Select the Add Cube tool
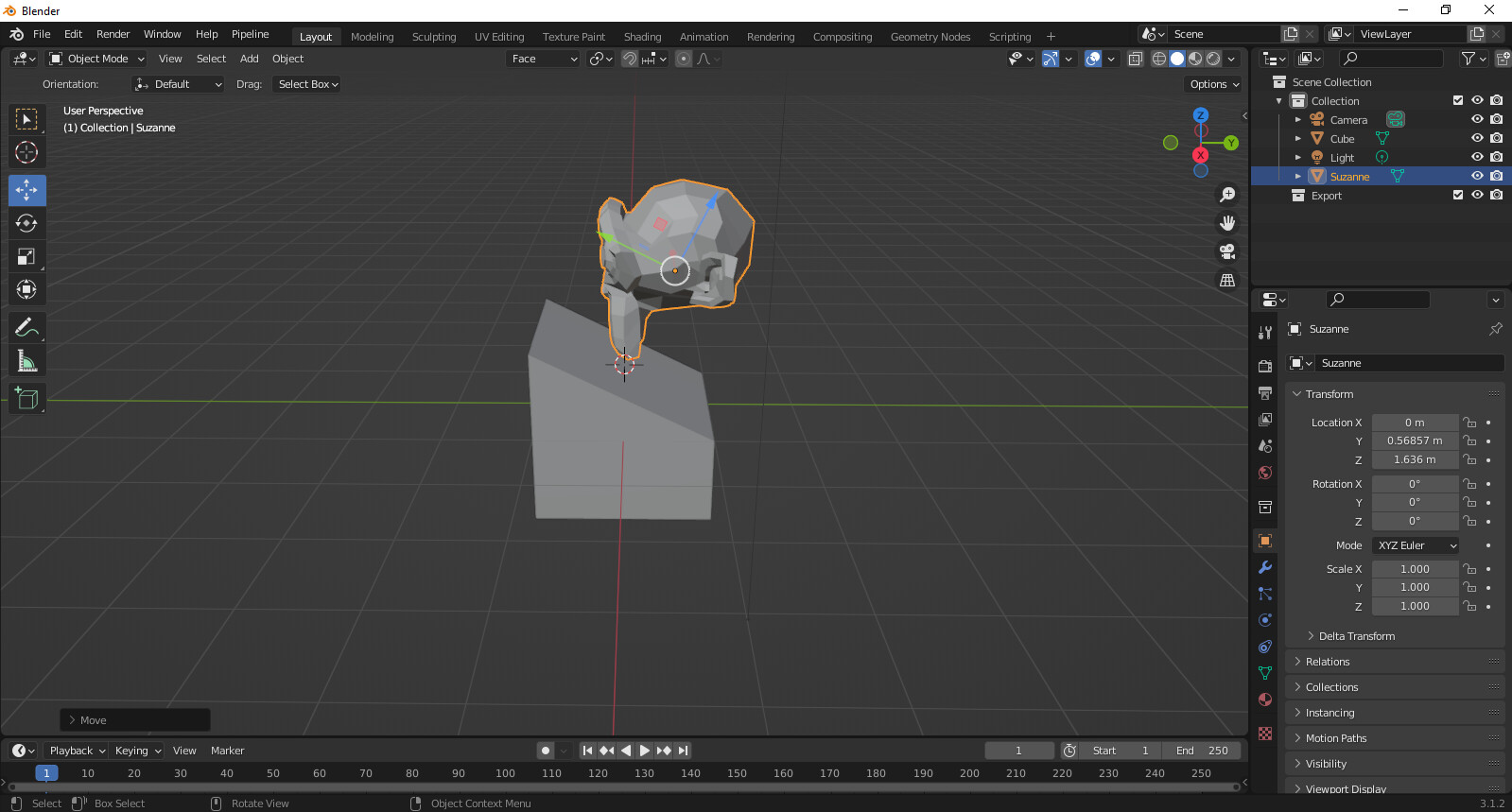 (x=26, y=399)
